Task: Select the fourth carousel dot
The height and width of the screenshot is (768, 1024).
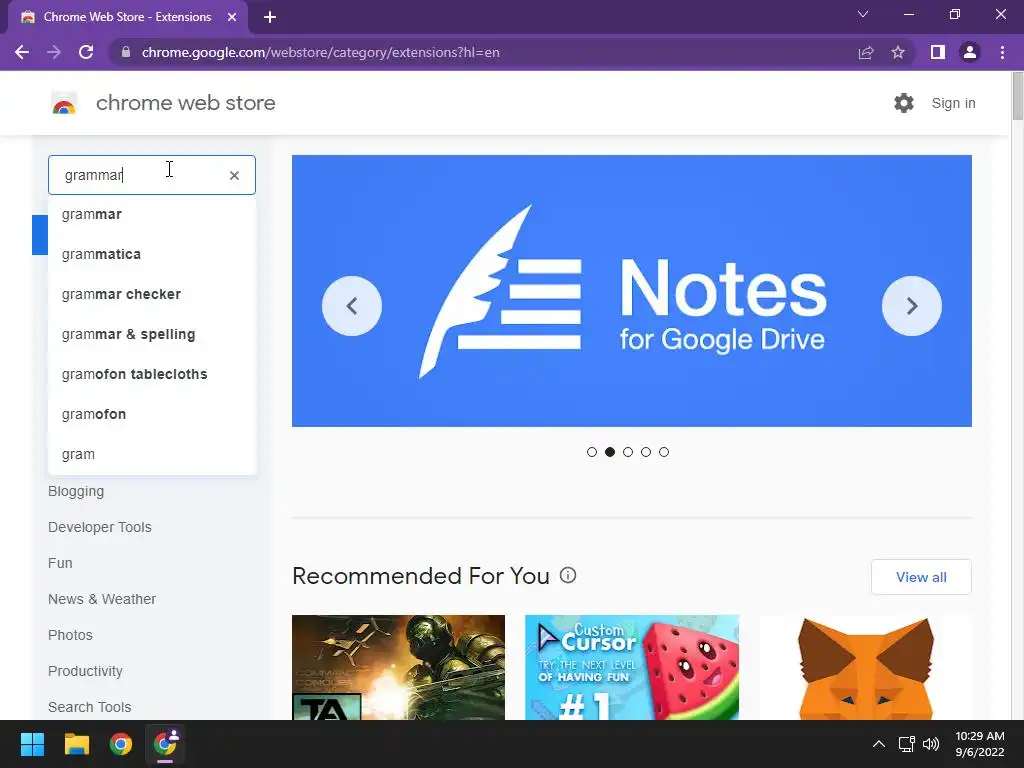Action: pos(646,452)
